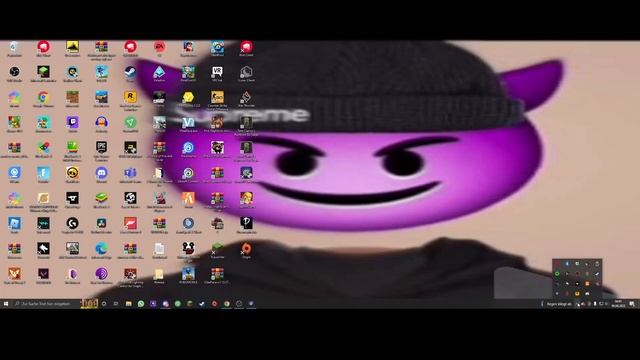Open the taskbar clock and date
Viewport: 640px width, 360px height.
click(618, 304)
